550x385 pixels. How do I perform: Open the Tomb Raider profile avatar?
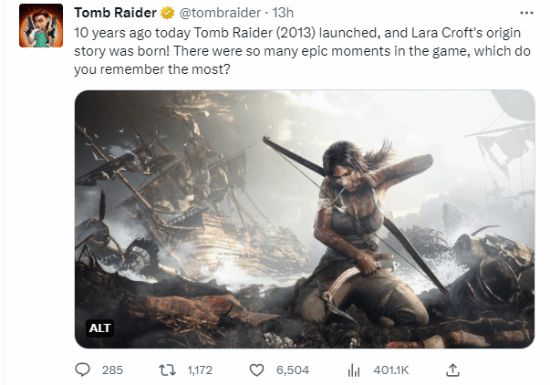(41, 26)
